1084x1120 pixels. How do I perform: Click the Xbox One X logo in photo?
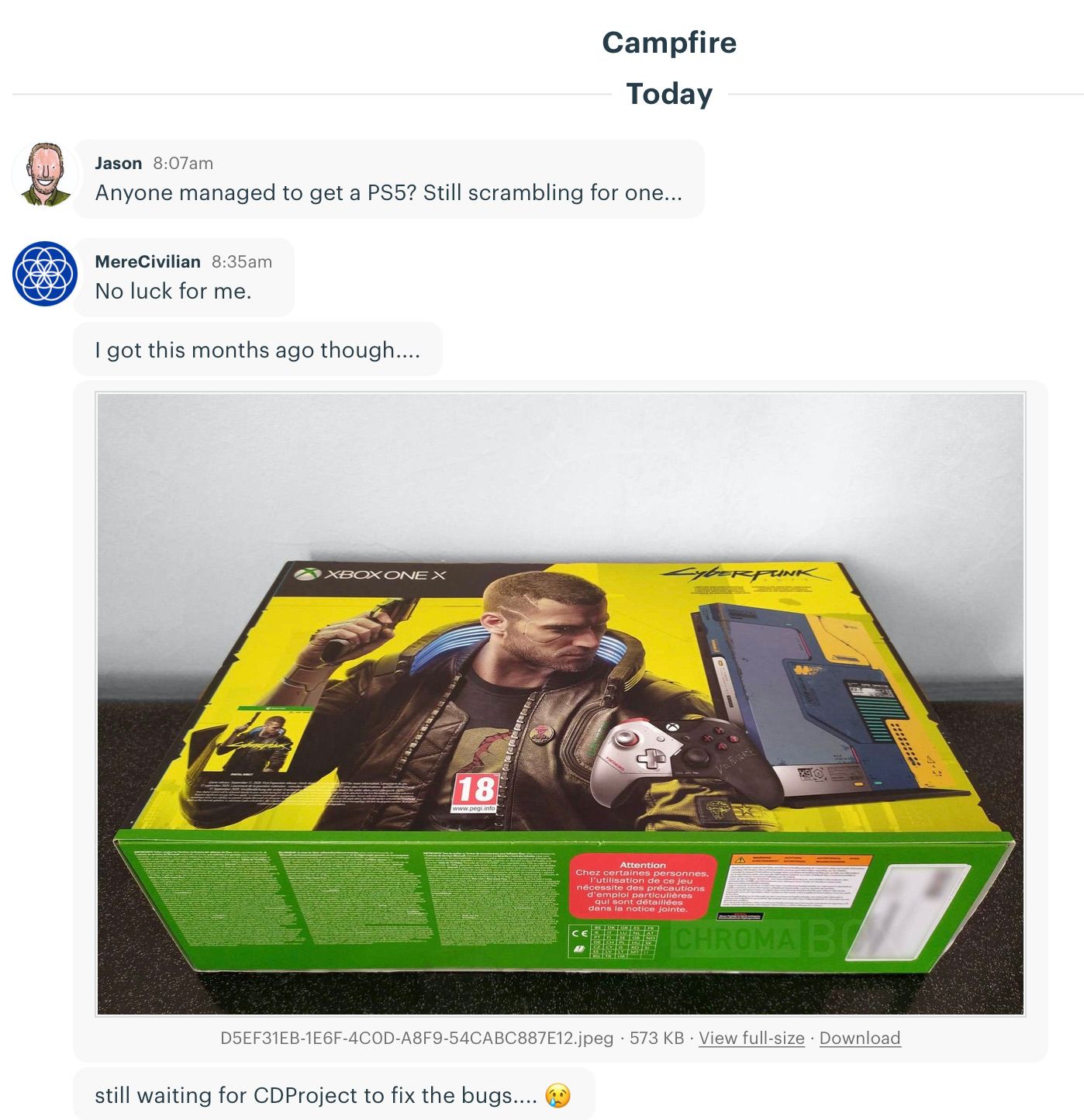pos(371,575)
